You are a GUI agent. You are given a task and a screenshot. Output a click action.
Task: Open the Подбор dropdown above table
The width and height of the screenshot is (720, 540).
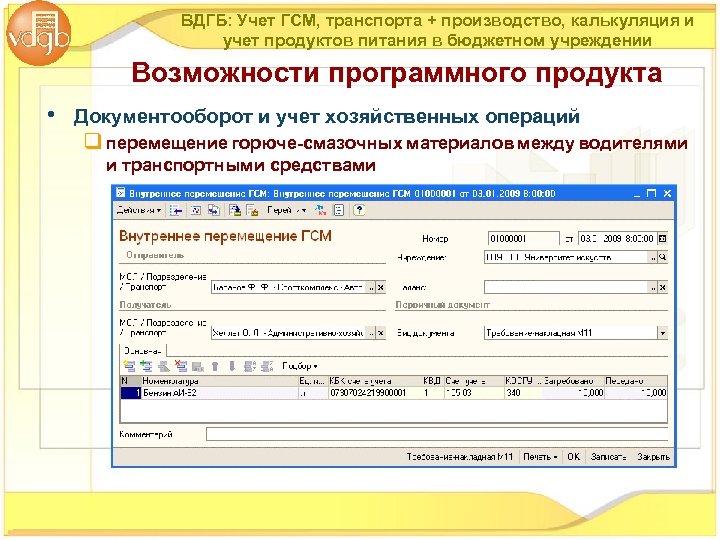point(299,366)
